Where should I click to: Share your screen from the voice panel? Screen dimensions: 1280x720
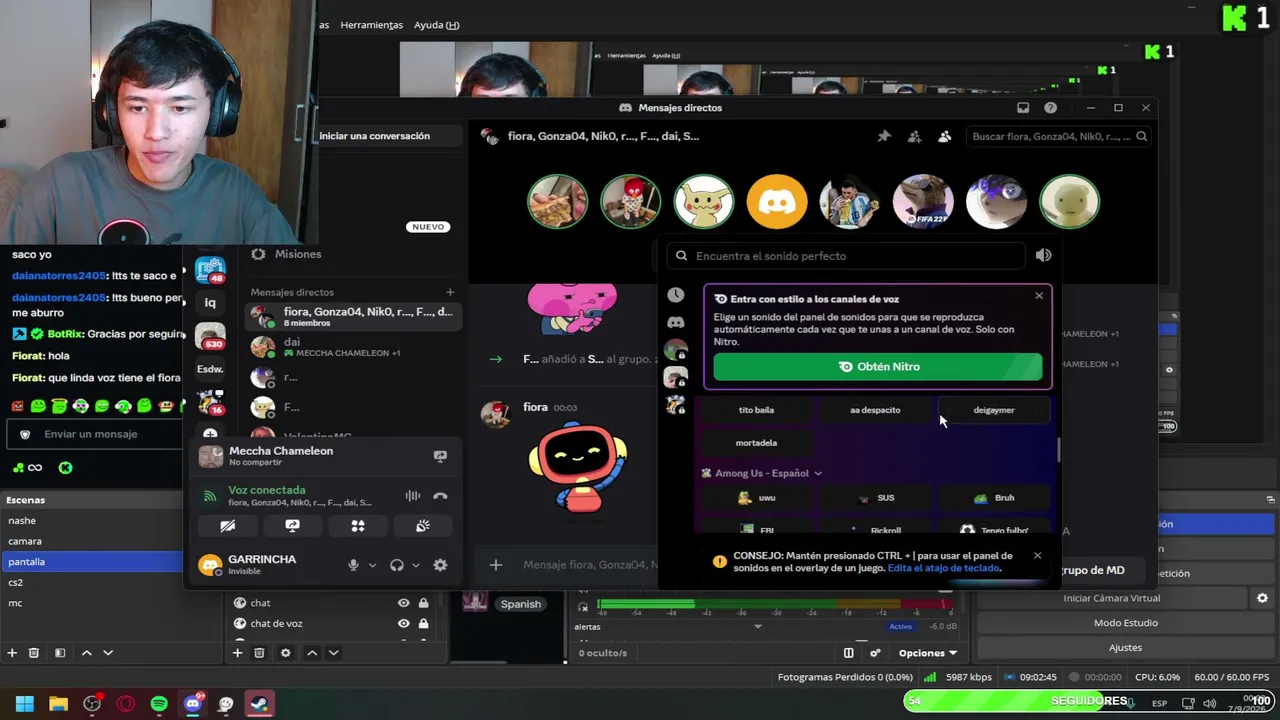pos(292,526)
